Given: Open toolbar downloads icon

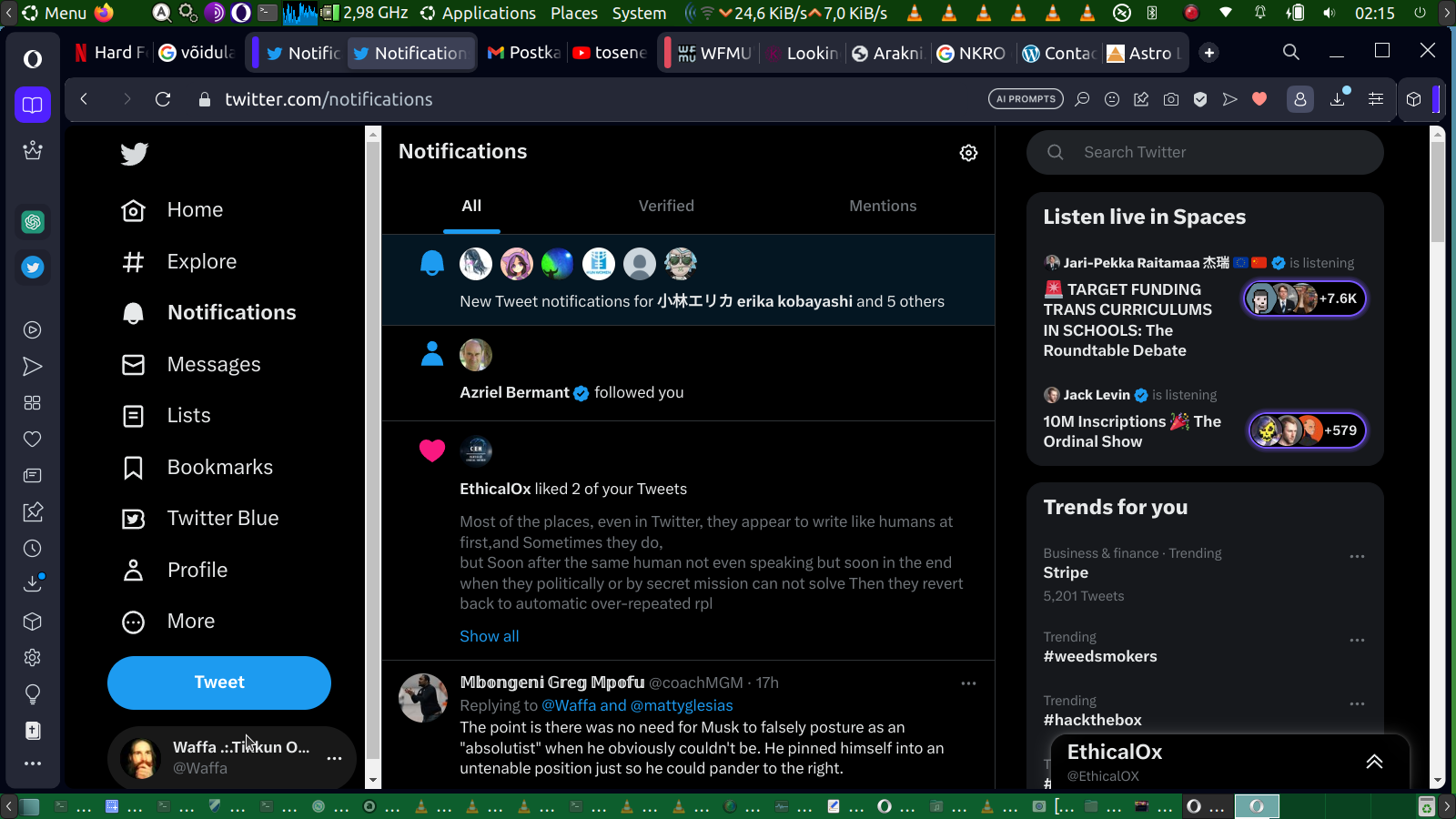Looking at the screenshot, I should (1338, 99).
